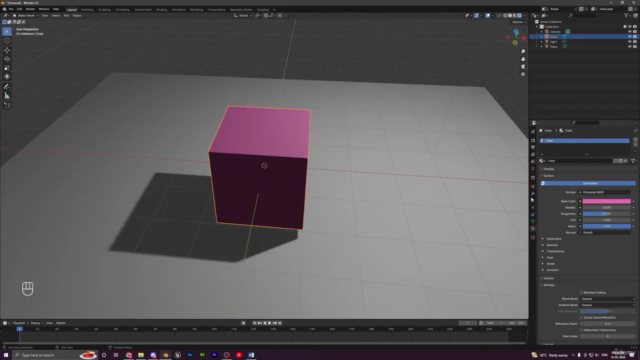The width and height of the screenshot is (640, 360).
Task: Switch perspective/orthographic grid icon
Action: [523, 74]
